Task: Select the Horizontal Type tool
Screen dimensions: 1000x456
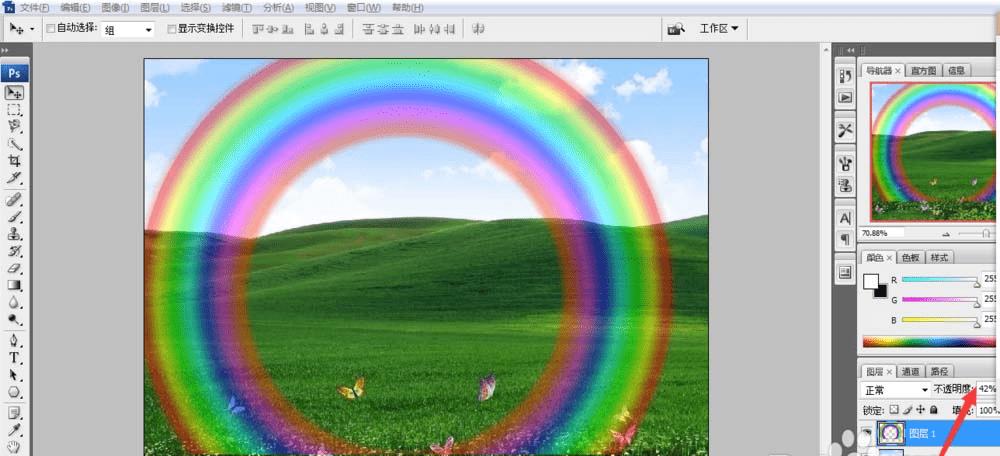Action: click(x=15, y=358)
